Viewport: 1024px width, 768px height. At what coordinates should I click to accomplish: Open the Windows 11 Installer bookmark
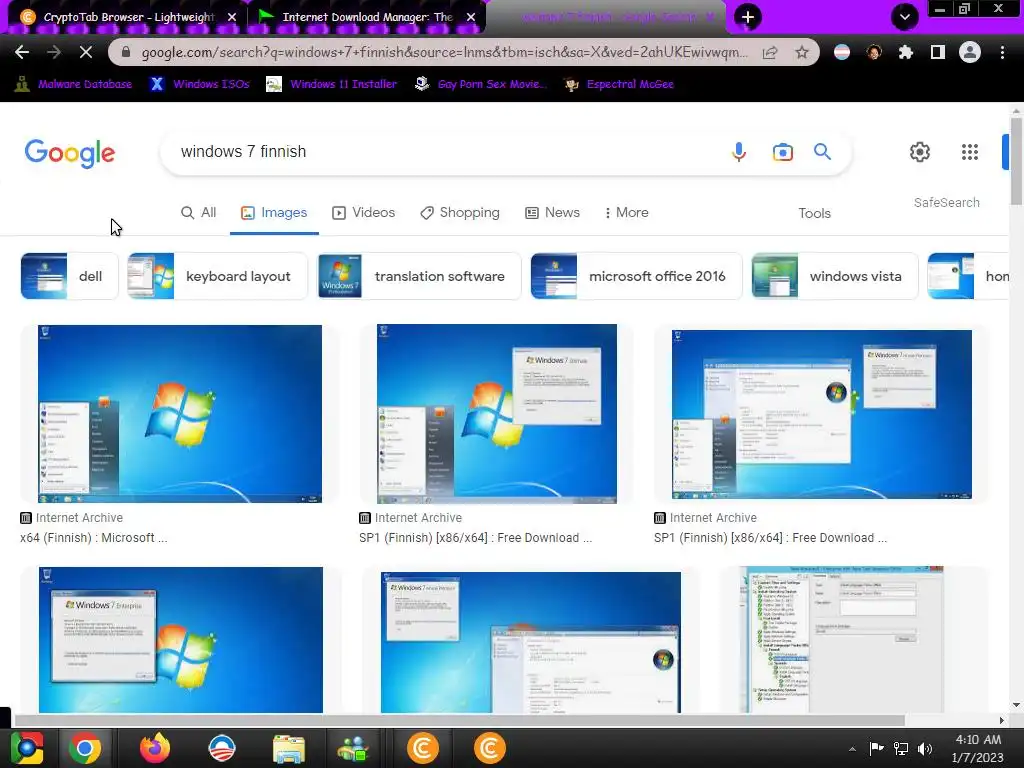click(x=332, y=84)
